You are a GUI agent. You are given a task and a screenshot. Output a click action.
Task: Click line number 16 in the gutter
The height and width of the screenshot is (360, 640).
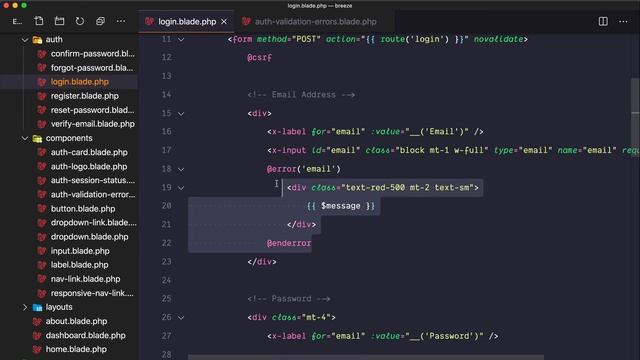click(167, 132)
